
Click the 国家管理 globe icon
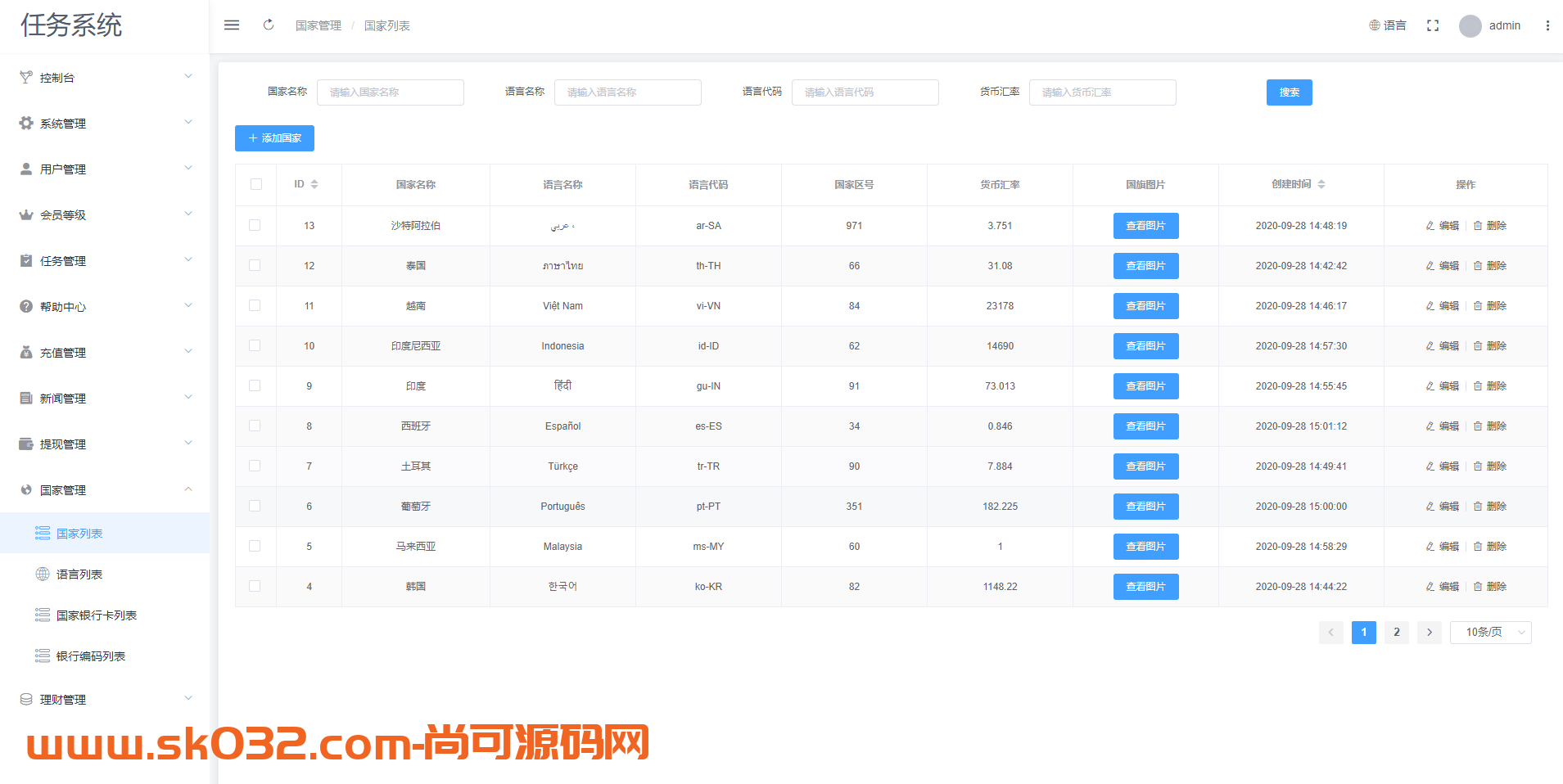pyautogui.click(x=26, y=489)
